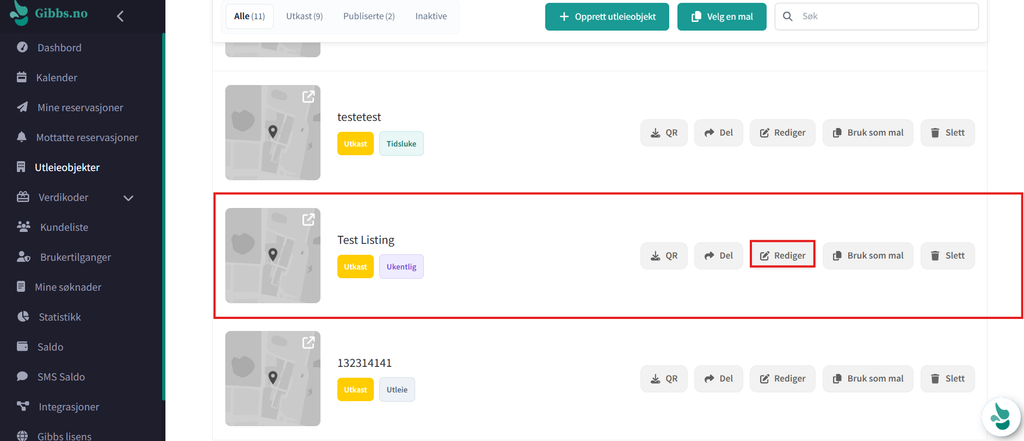Click the Velg en mal button

(x=722, y=16)
